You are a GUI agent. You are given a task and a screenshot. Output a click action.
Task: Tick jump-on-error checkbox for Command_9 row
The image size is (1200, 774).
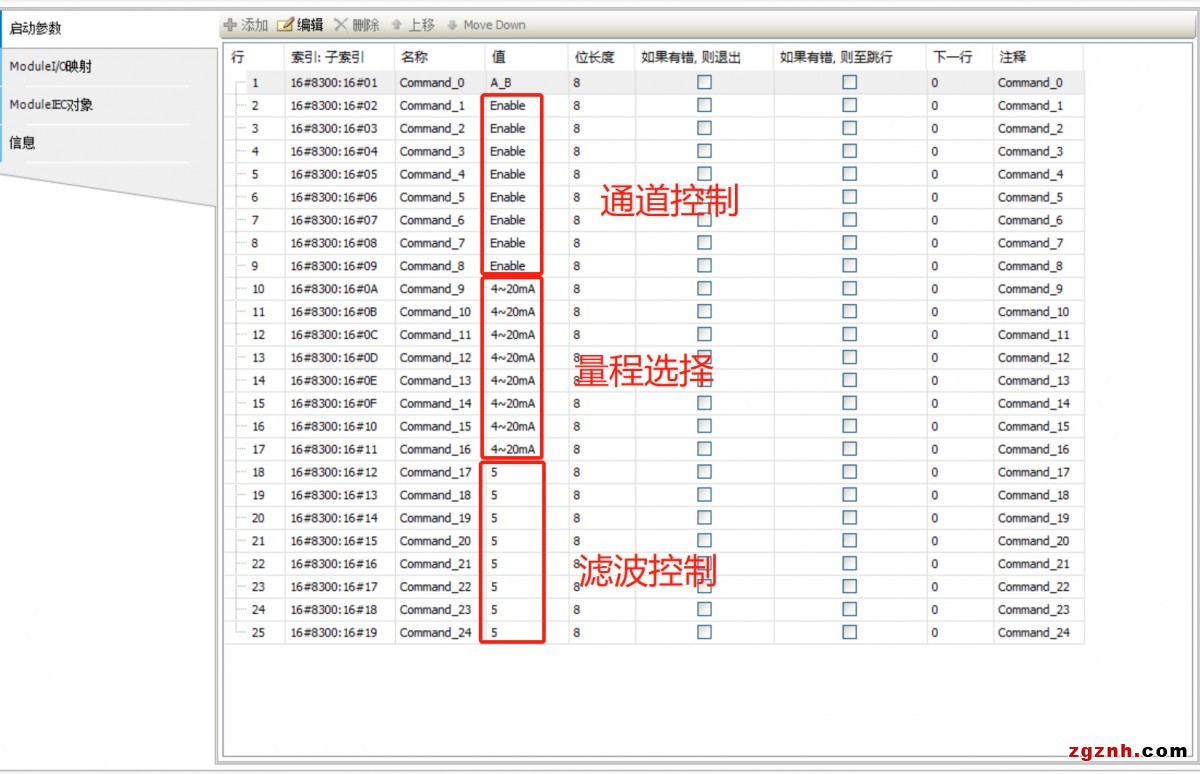tap(849, 289)
